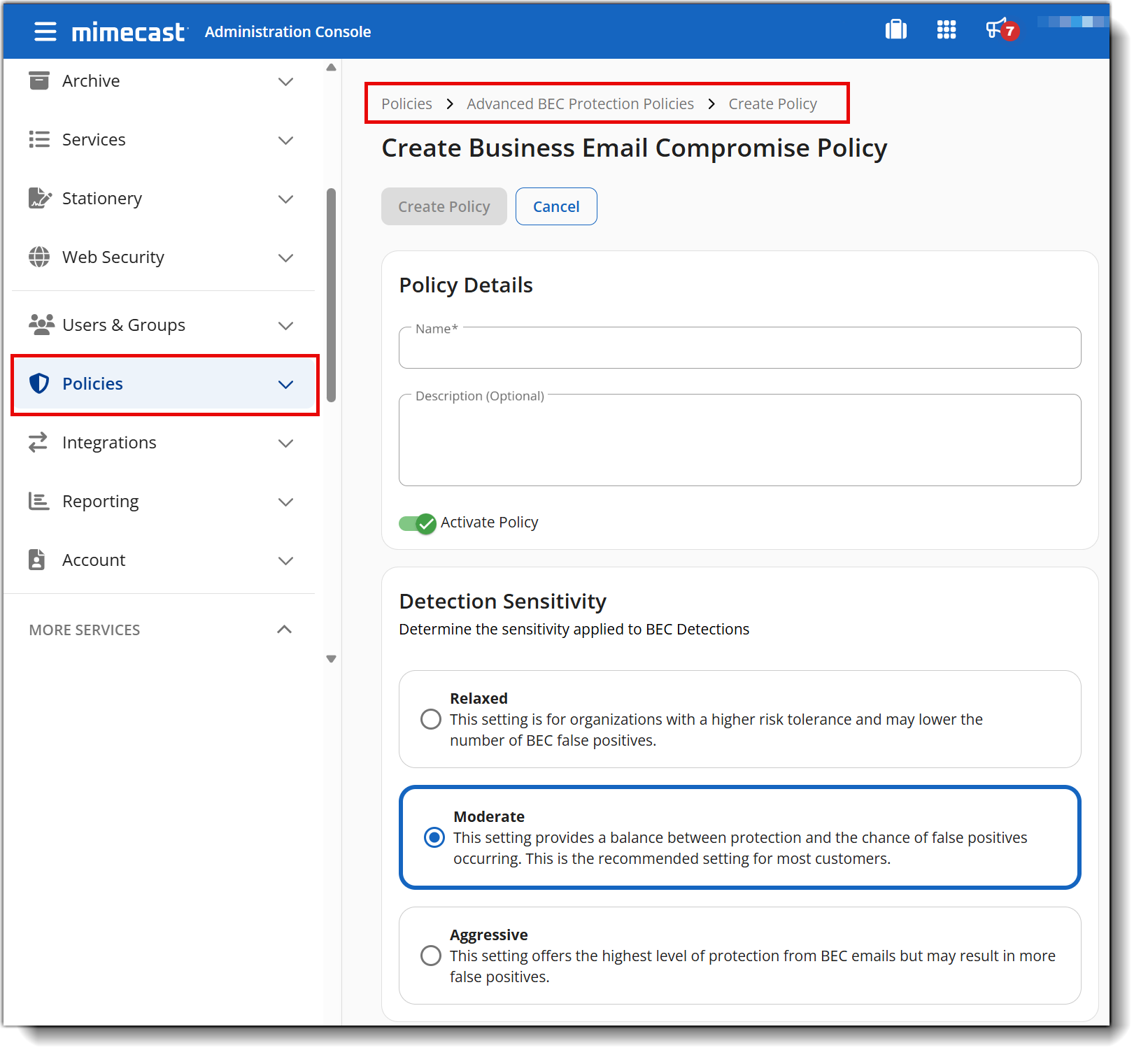Click the Cancel button
Screen dimensions: 1148x1064
556,206
